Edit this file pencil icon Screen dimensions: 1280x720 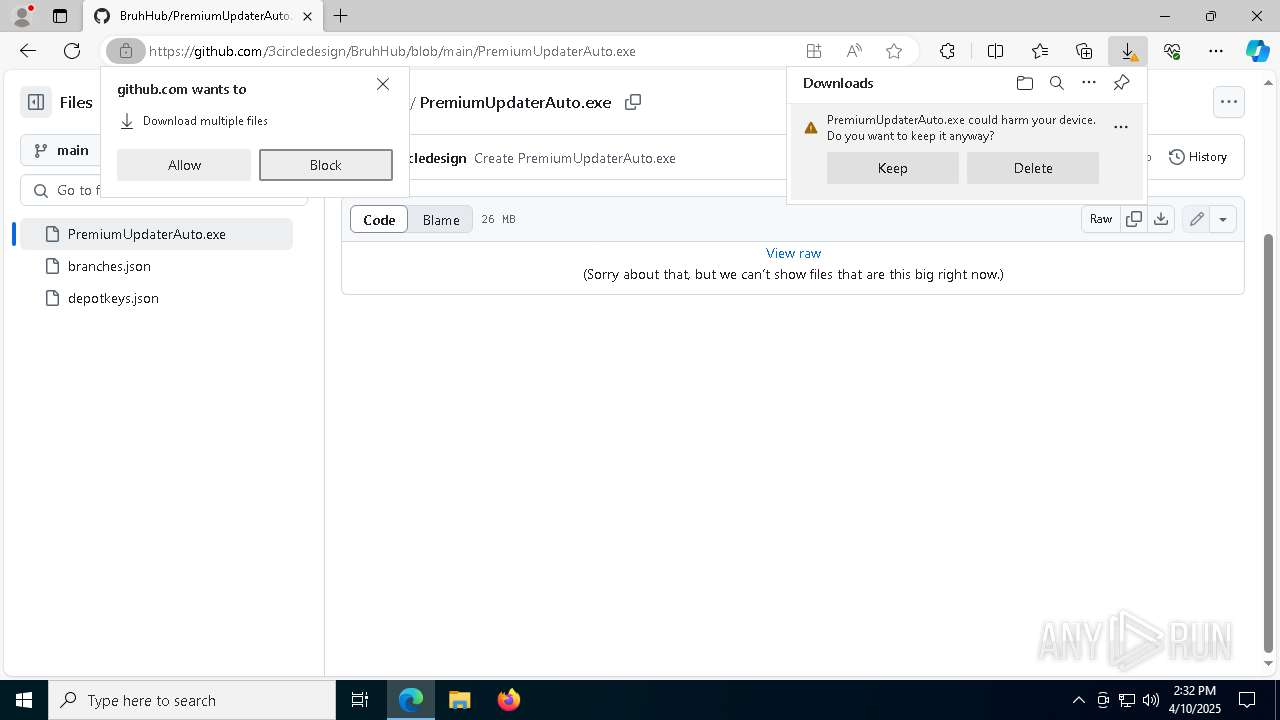(1196, 219)
